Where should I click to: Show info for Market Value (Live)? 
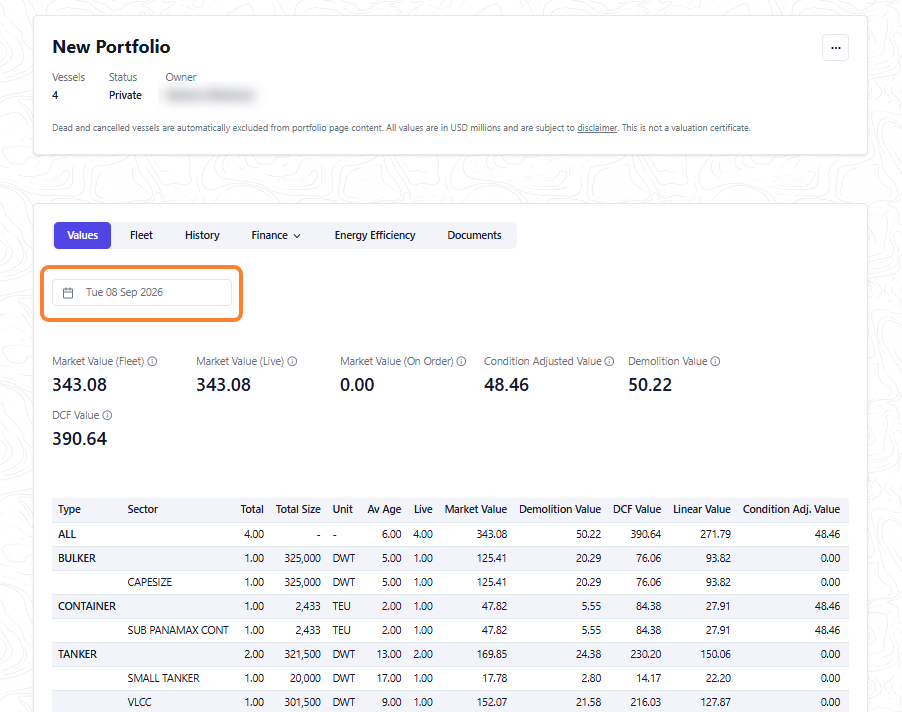292,361
